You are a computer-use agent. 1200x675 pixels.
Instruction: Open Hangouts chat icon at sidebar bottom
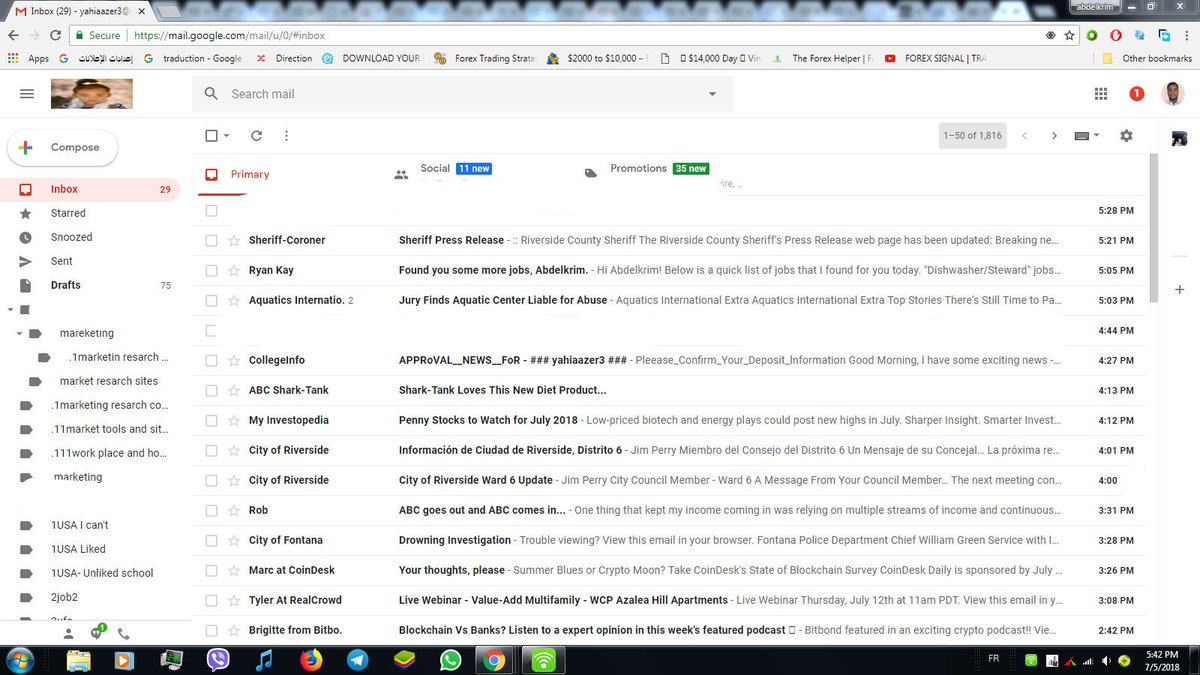tap(97, 633)
